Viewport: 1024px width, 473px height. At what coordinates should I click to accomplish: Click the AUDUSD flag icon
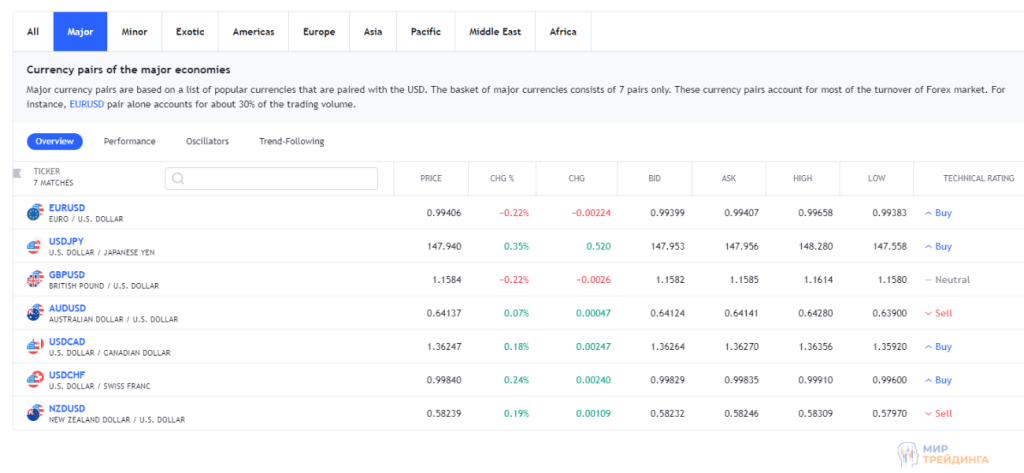tap(34, 313)
